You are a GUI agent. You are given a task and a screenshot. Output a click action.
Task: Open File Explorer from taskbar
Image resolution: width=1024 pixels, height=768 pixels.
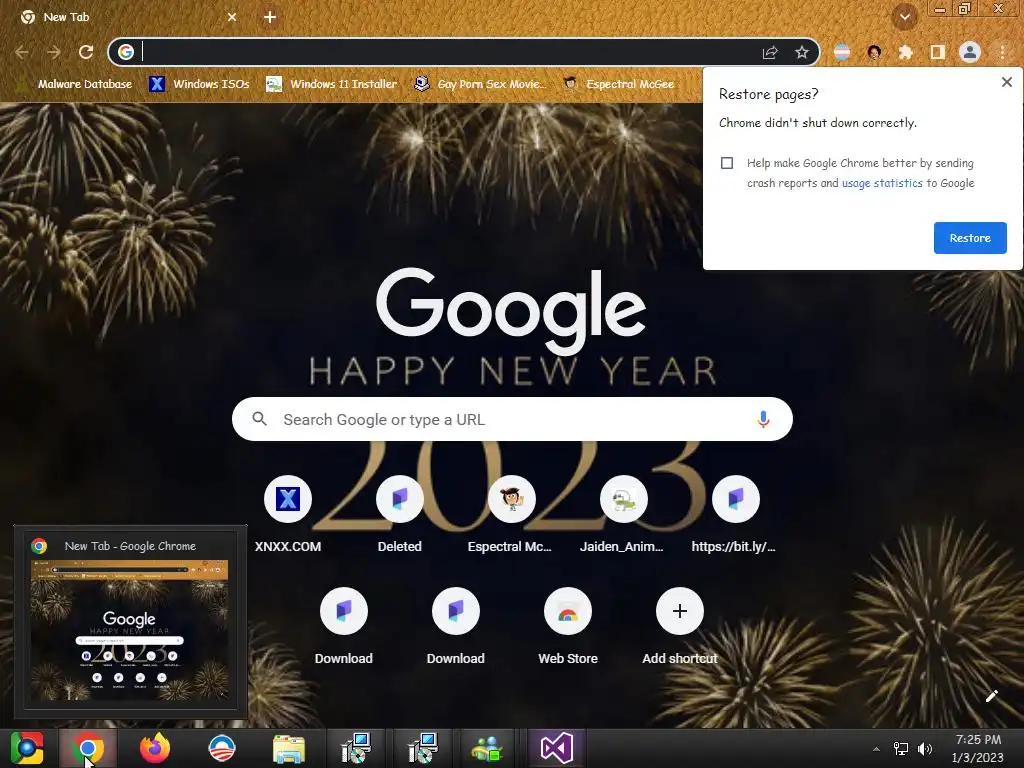pyautogui.click(x=289, y=748)
